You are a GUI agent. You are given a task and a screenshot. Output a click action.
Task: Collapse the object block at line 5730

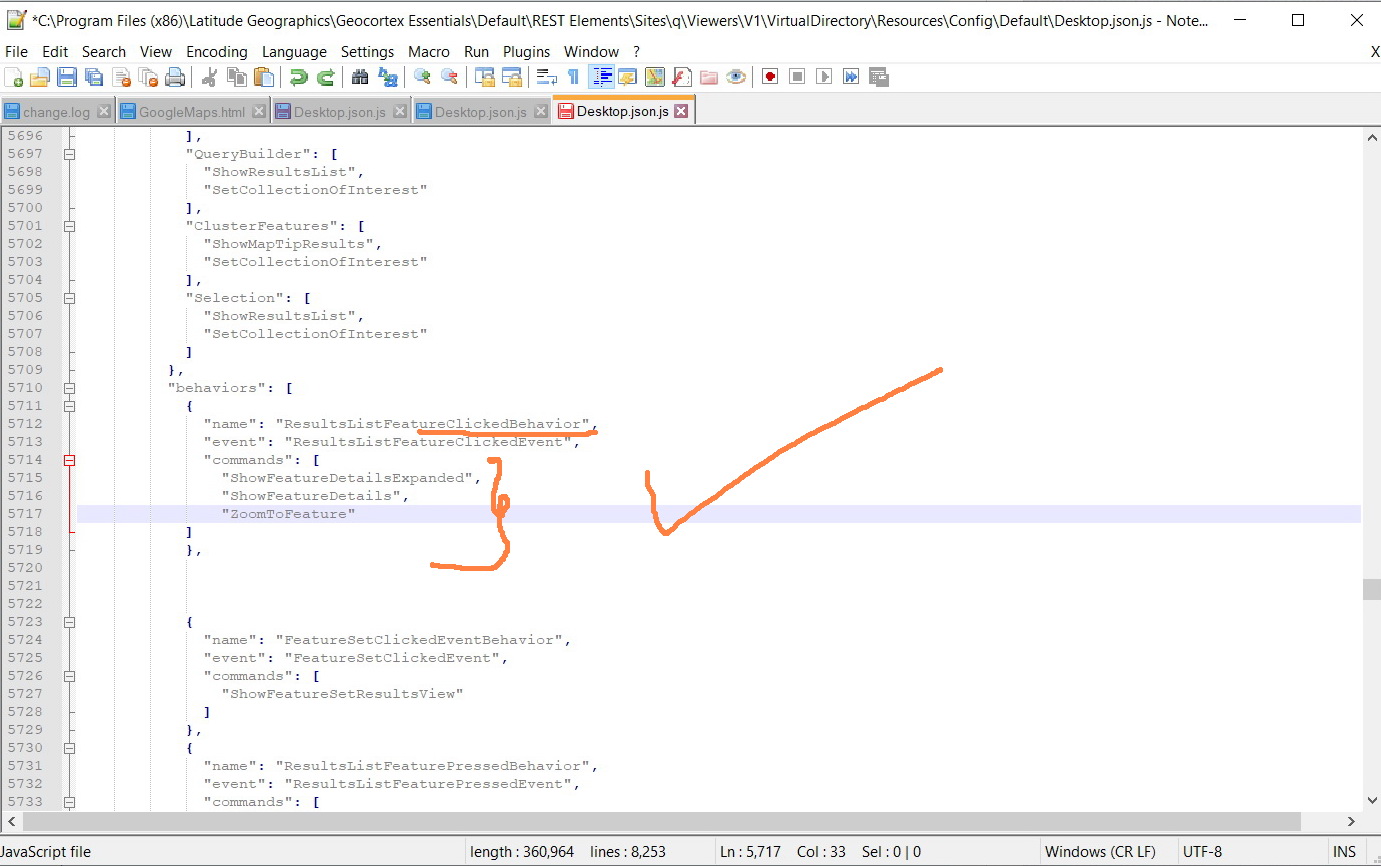(x=70, y=748)
